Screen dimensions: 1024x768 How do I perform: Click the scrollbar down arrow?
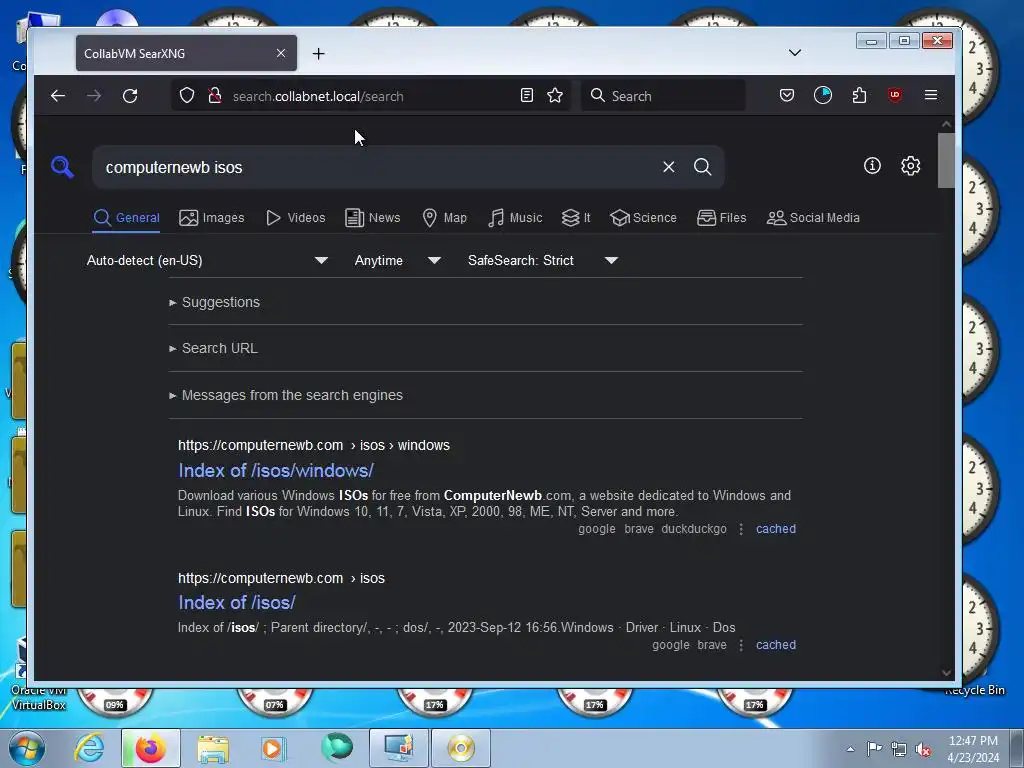click(x=946, y=673)
